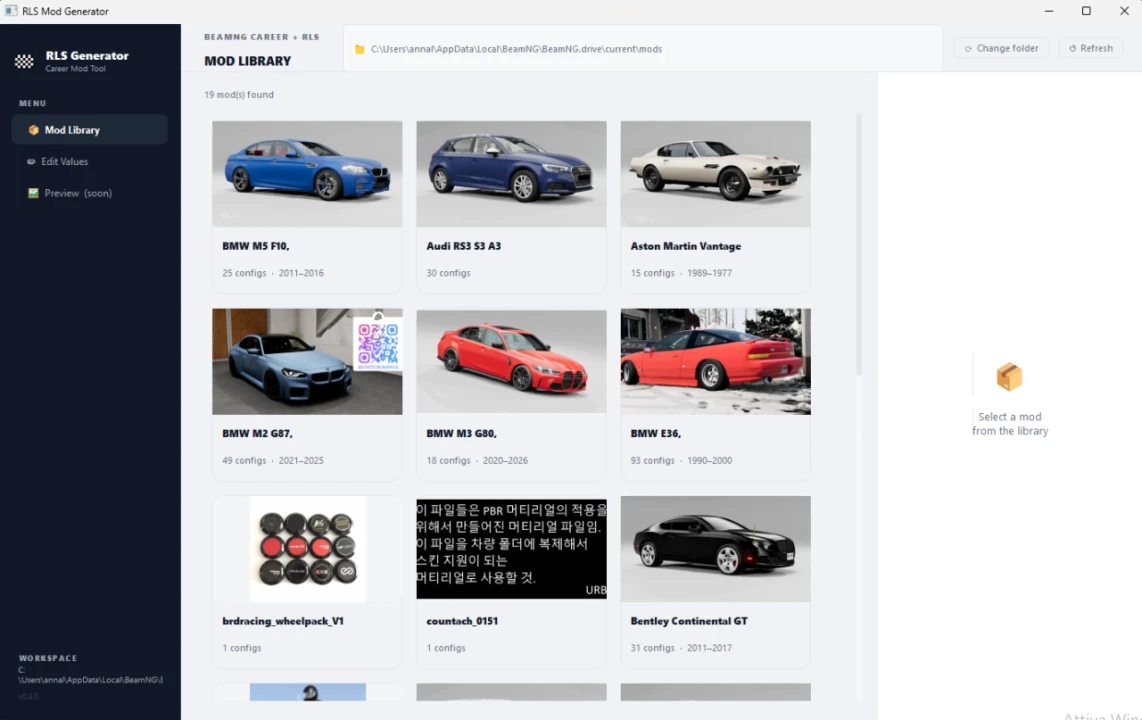Click the 'BMW M3 G80,' title
1142x720 pixels.
click(x=461, y=433)
